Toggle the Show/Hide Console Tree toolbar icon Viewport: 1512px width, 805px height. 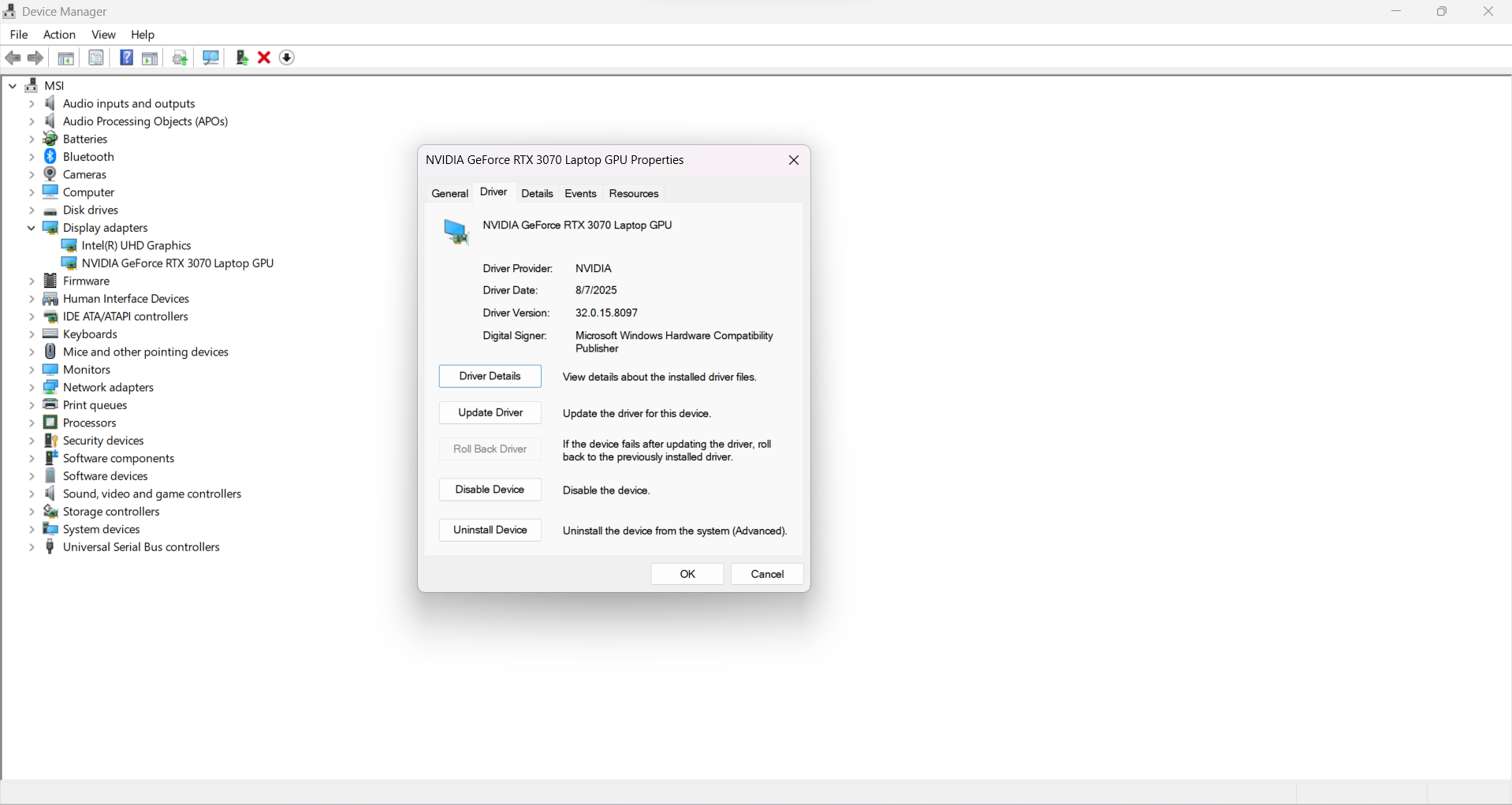click(x=66, y=58)
